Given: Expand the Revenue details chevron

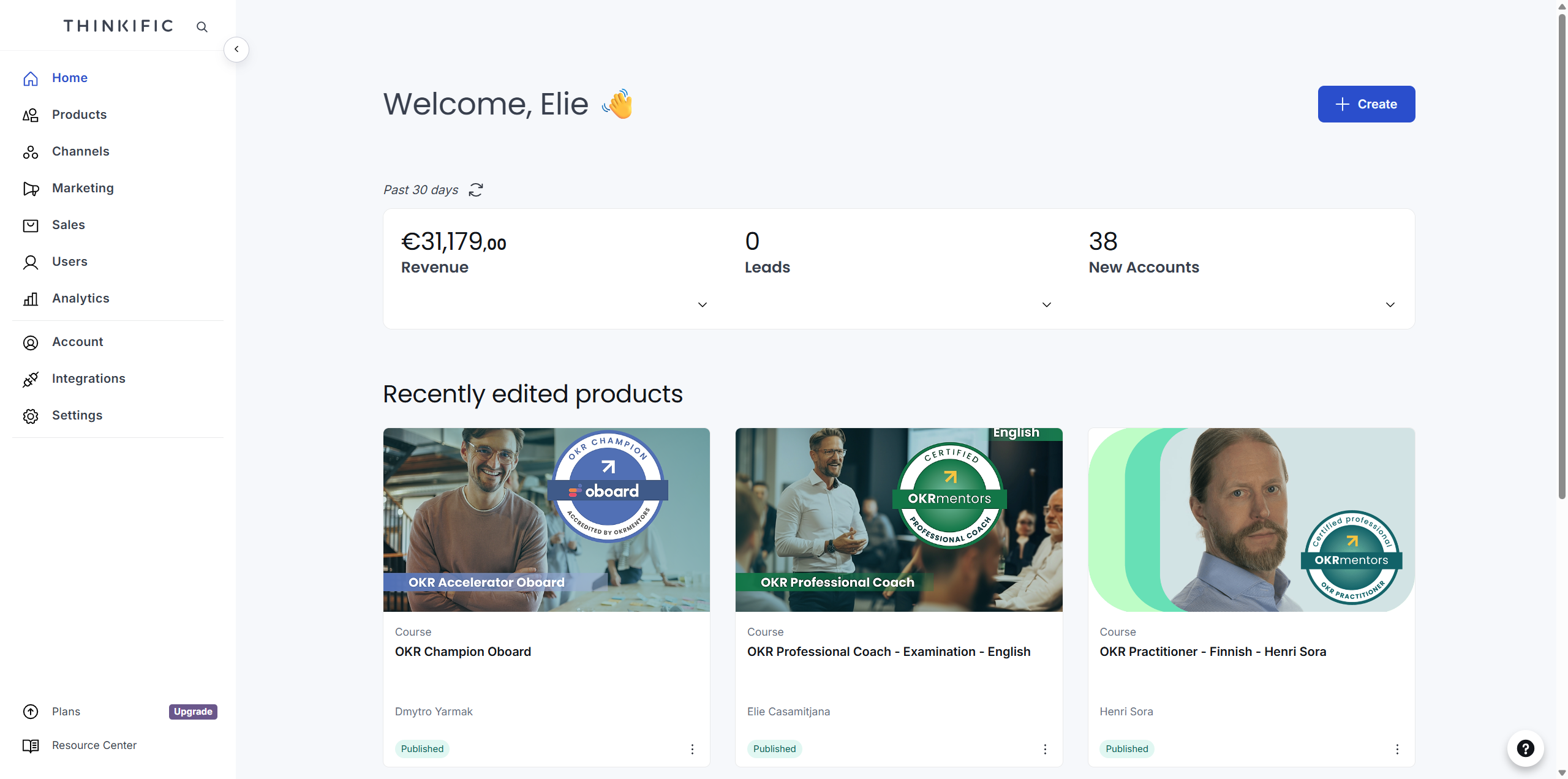Looking at the screenshot, I should coord(702,304).
